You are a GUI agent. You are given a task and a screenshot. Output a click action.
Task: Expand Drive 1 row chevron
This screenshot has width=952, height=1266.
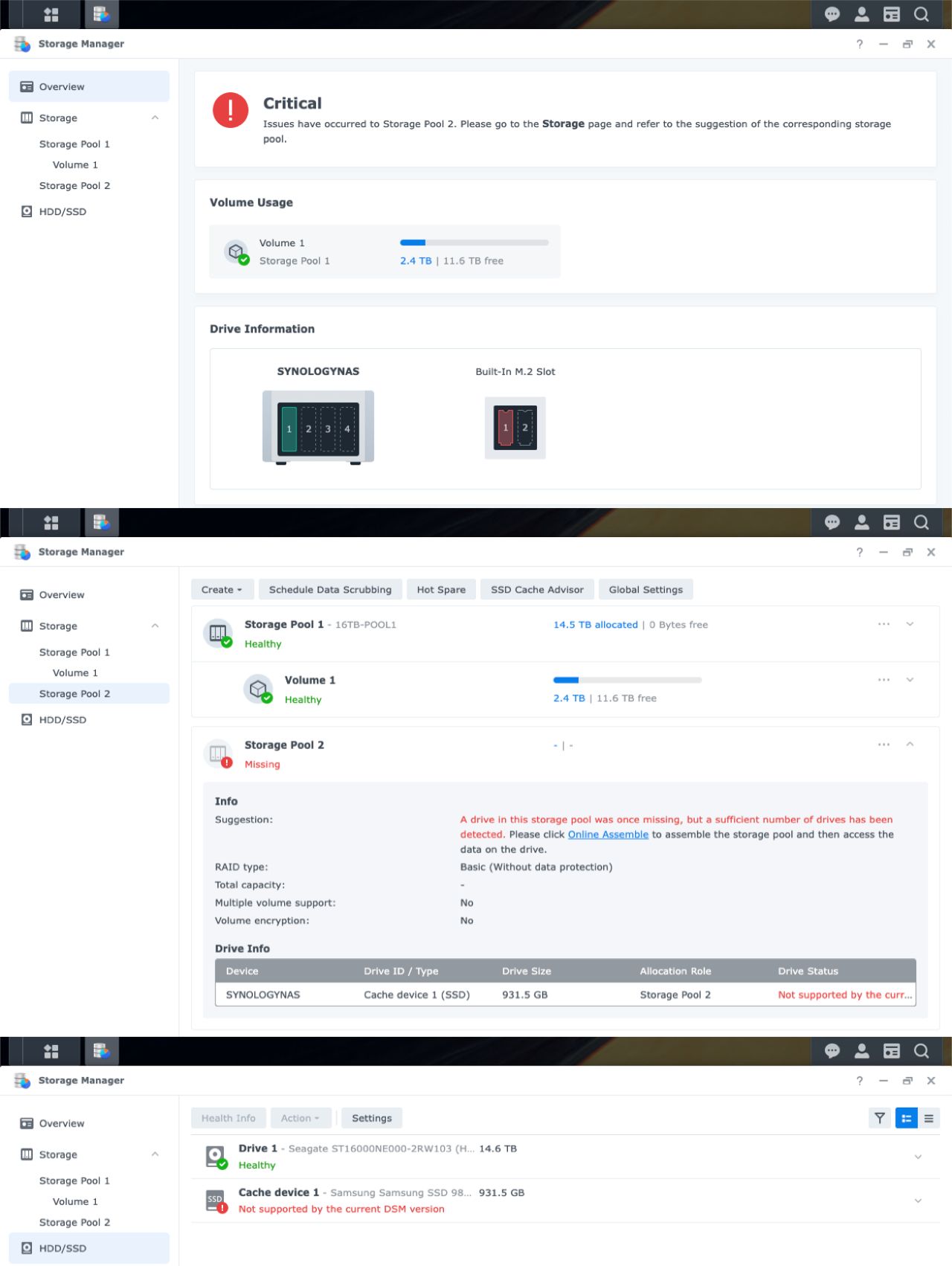[918, 1157]
